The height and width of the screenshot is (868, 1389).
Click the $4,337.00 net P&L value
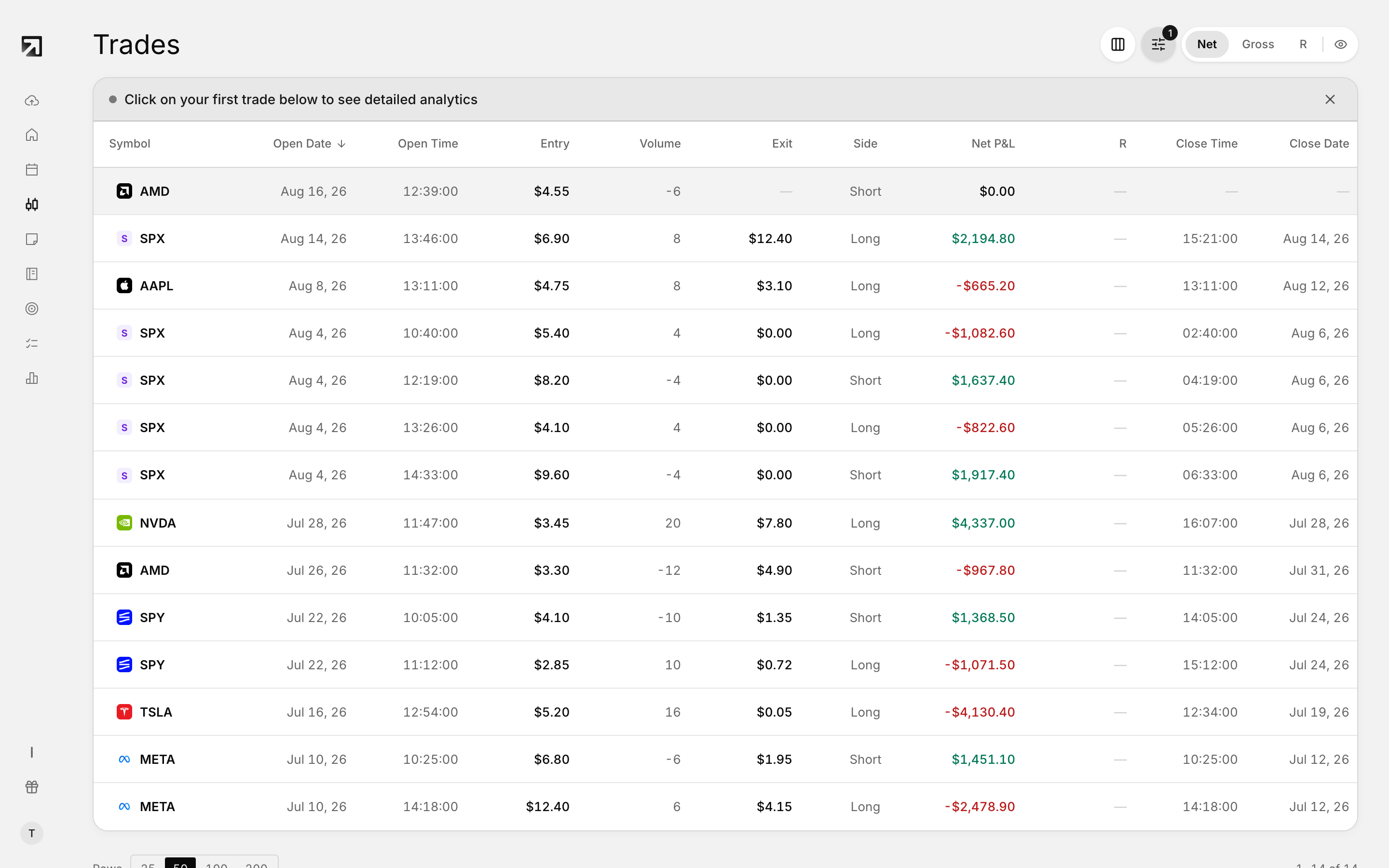coord(982,523)
